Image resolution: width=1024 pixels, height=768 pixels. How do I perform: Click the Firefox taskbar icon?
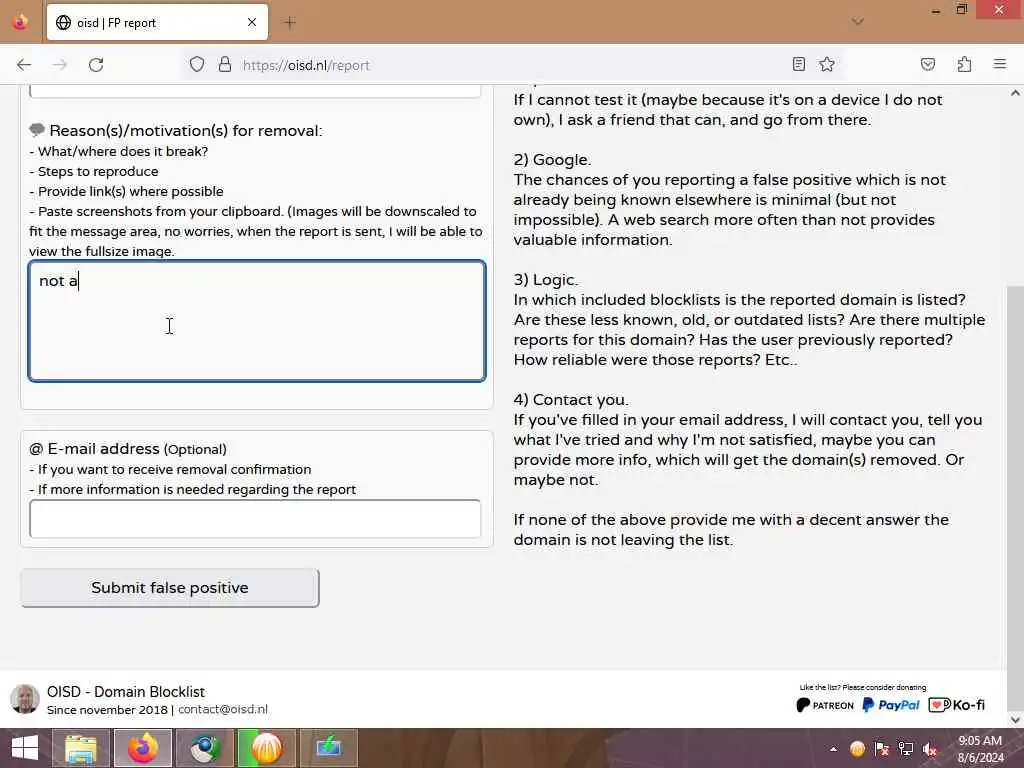(143, 748)
